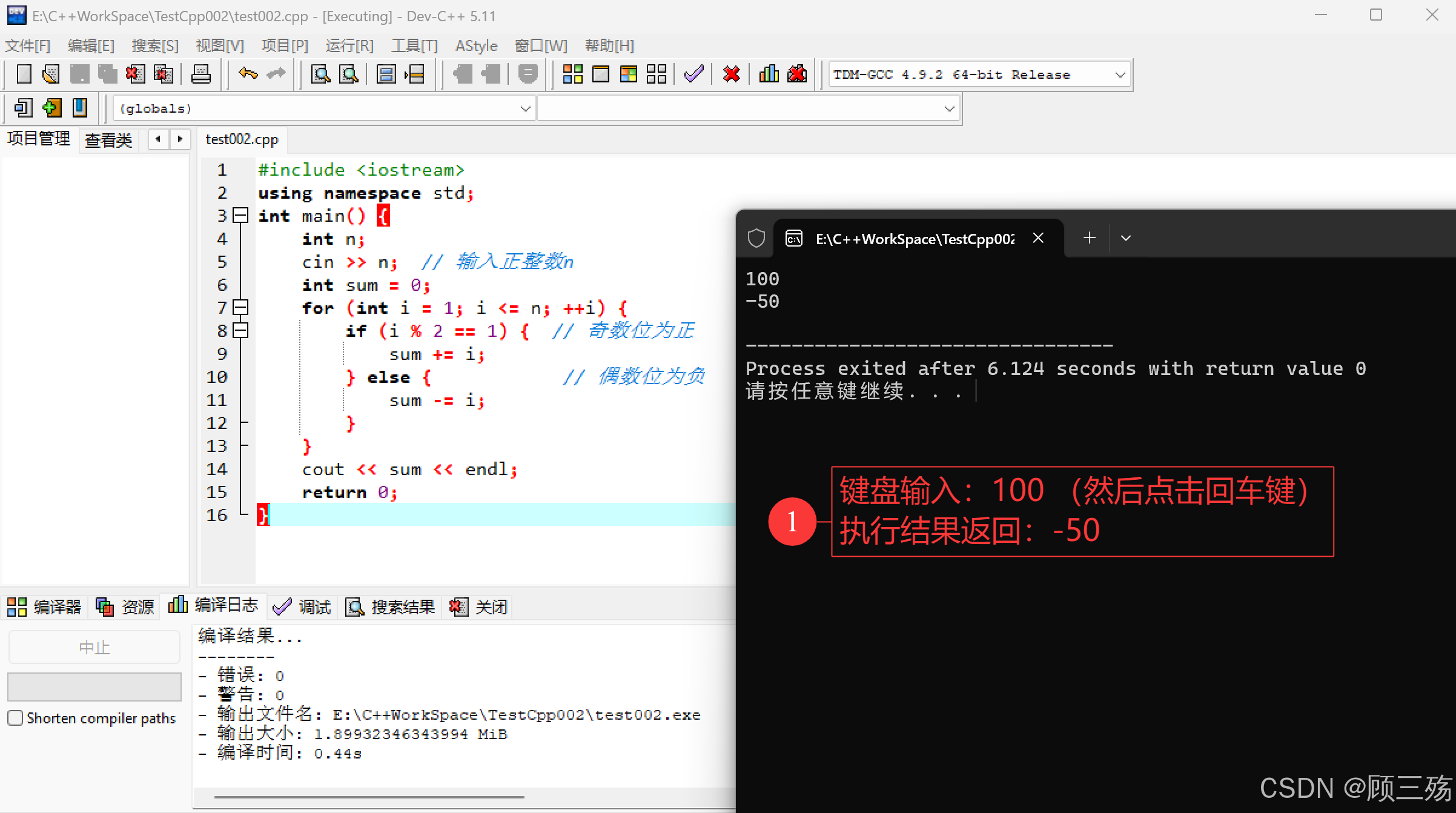The height and width of the screenshot is (813, 1456).
Task: Click the Undo arrow icon
Action: point(248,75)
